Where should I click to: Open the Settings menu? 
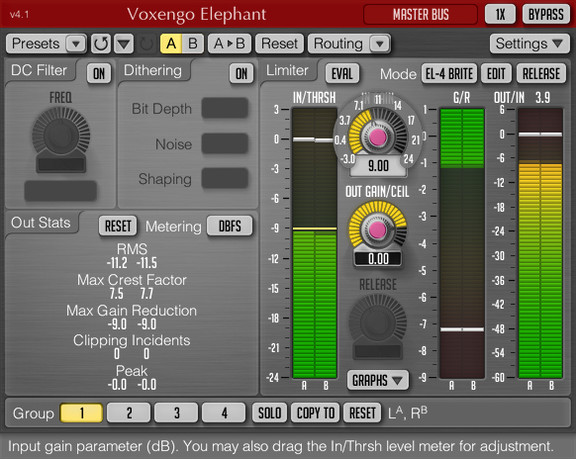click(x=529, y=44)
